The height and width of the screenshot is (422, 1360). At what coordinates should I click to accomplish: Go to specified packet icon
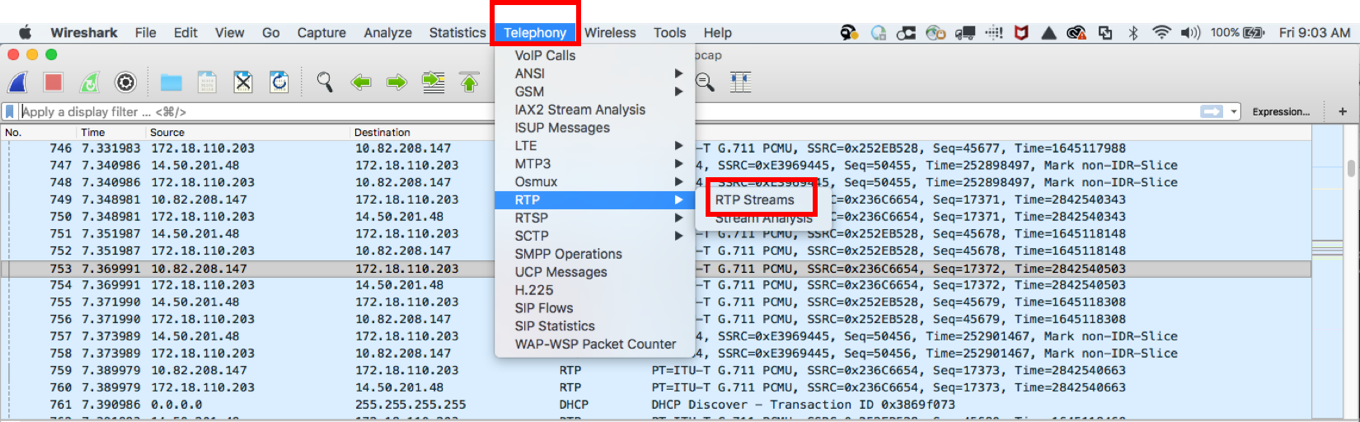click(433, 82)
